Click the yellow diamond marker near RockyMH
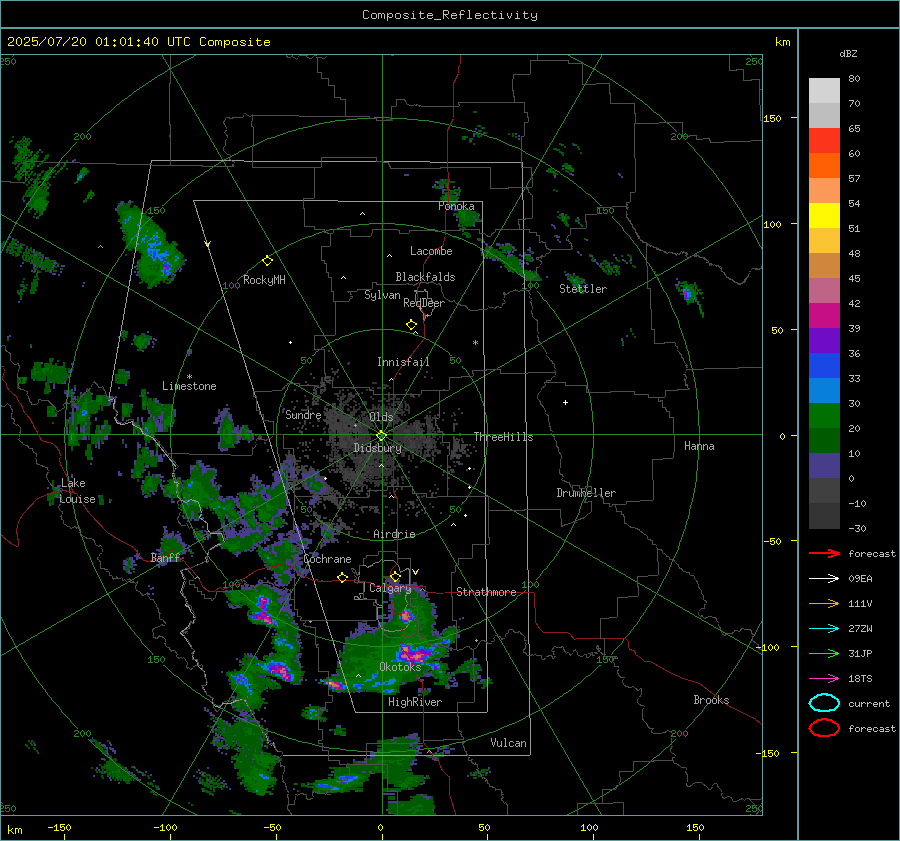The height and width of the screenshot is (841, 900). tap(267, 261)
